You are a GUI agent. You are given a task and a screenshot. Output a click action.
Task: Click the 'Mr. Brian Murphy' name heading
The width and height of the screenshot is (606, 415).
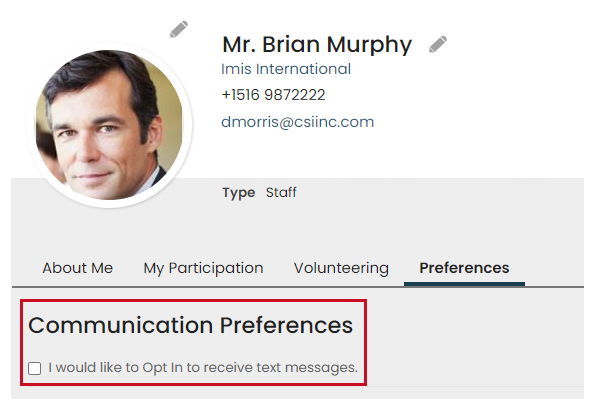coord(316,45)
